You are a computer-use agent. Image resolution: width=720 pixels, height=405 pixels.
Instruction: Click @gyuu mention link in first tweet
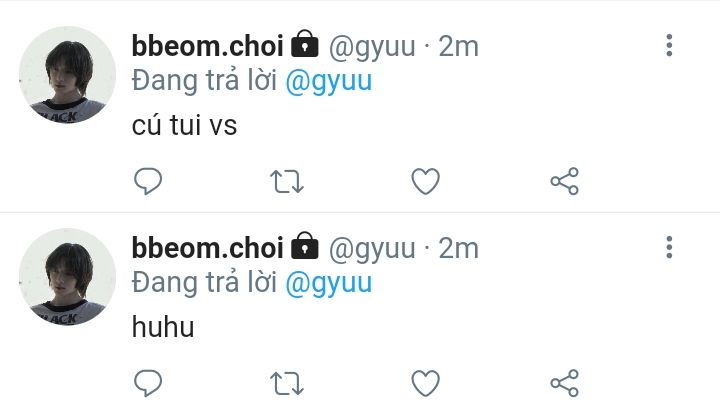tap(329, 82)
